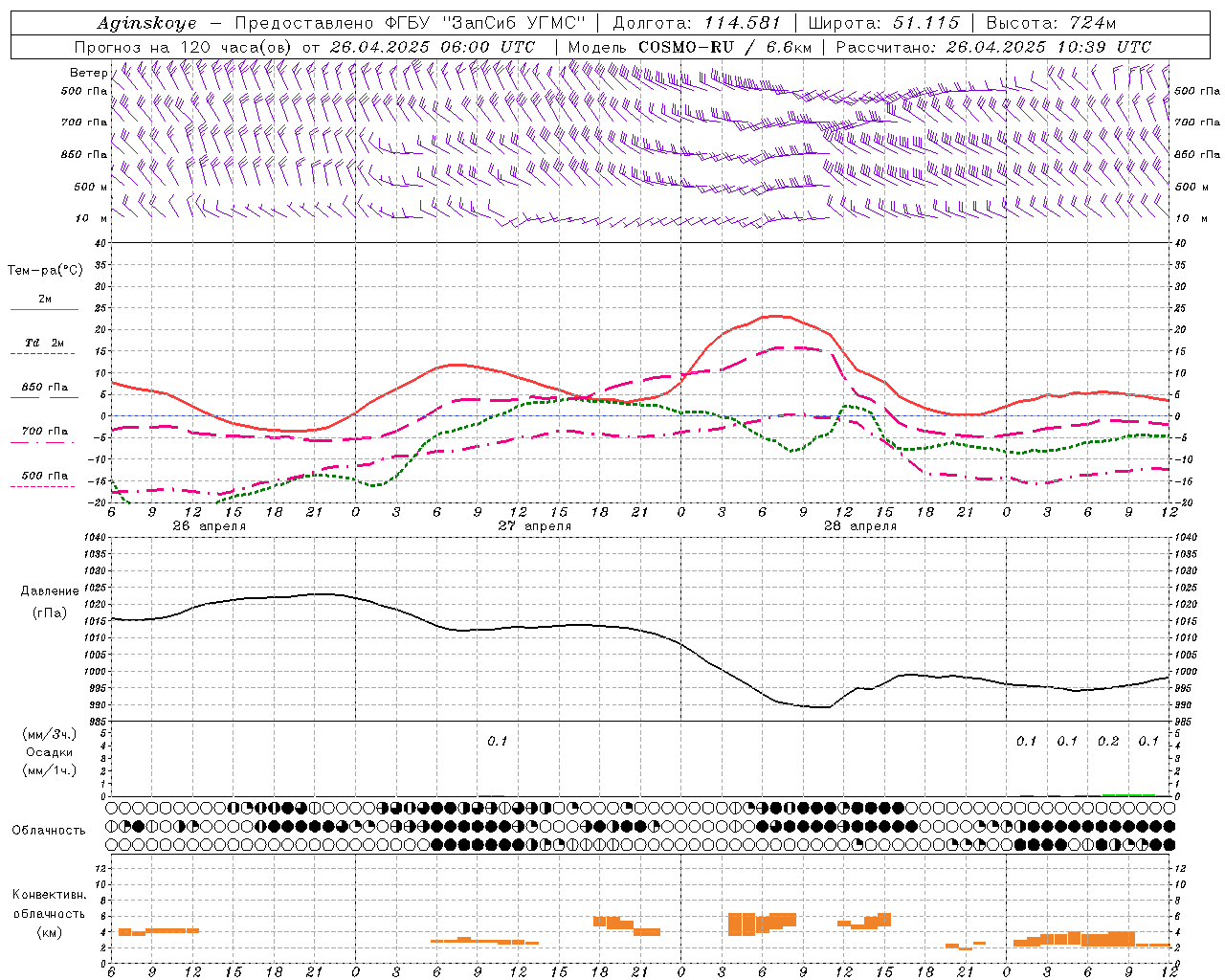
Task: Click the 0.1 precipitation value on 27 апреля
Action: pyautogui.click(x=498, y=741)
